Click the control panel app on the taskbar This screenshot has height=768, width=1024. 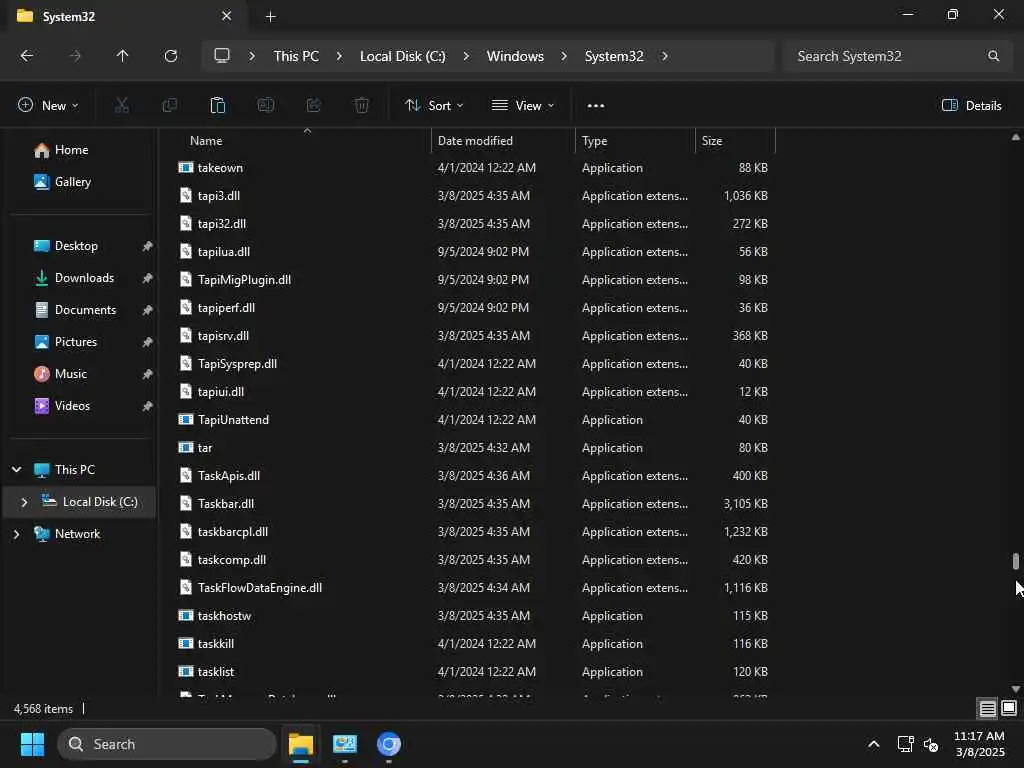(345, 744)
